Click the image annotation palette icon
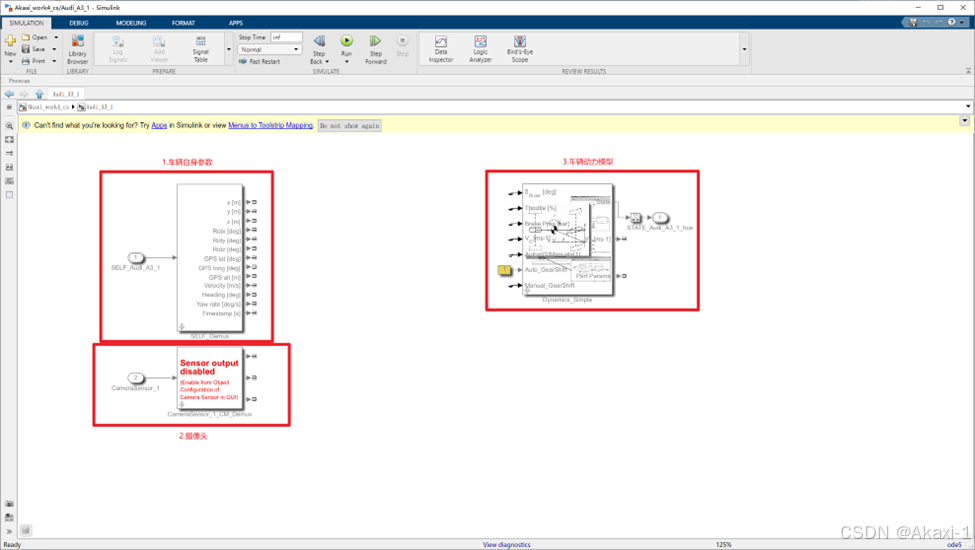 click(9, 167)
